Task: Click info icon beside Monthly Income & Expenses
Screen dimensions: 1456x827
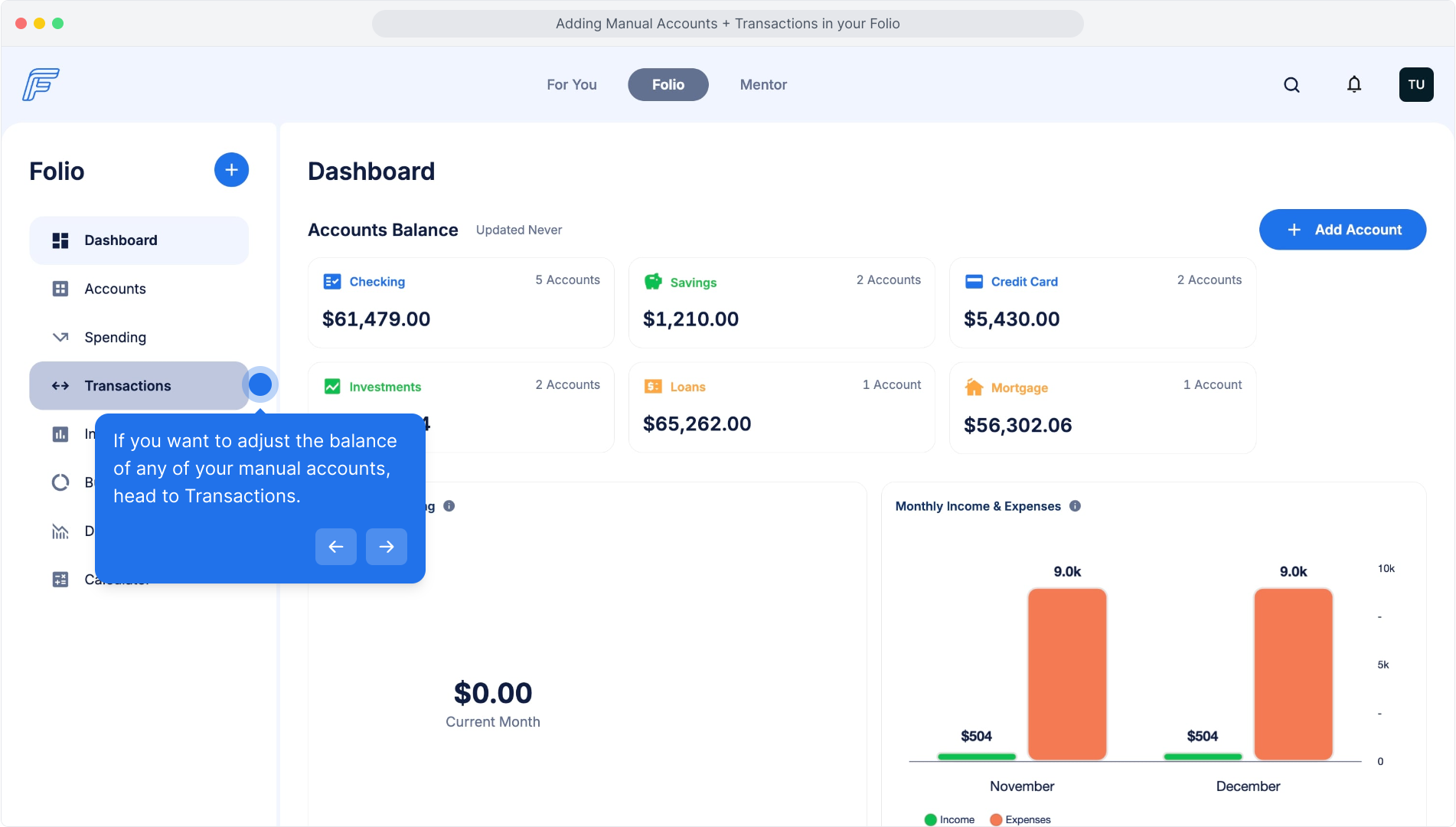Action: (1075, 506)
